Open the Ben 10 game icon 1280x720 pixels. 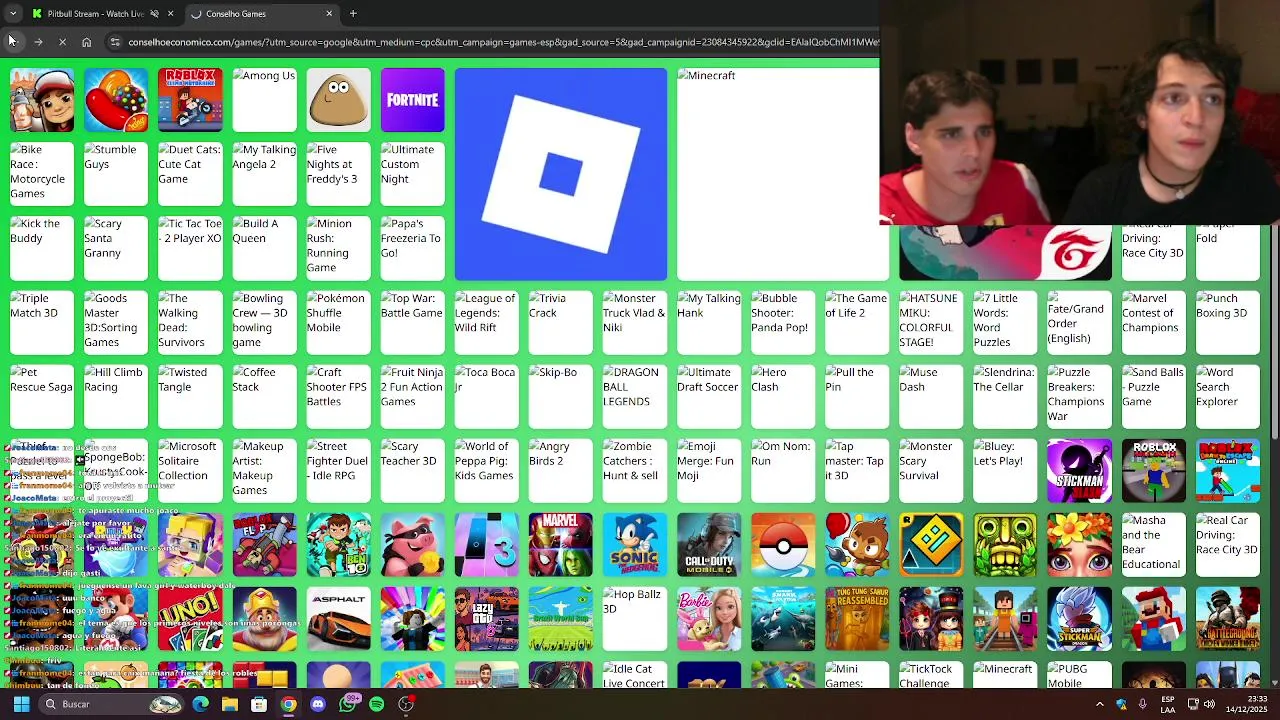pyautogui.click(x=338, y=544)
